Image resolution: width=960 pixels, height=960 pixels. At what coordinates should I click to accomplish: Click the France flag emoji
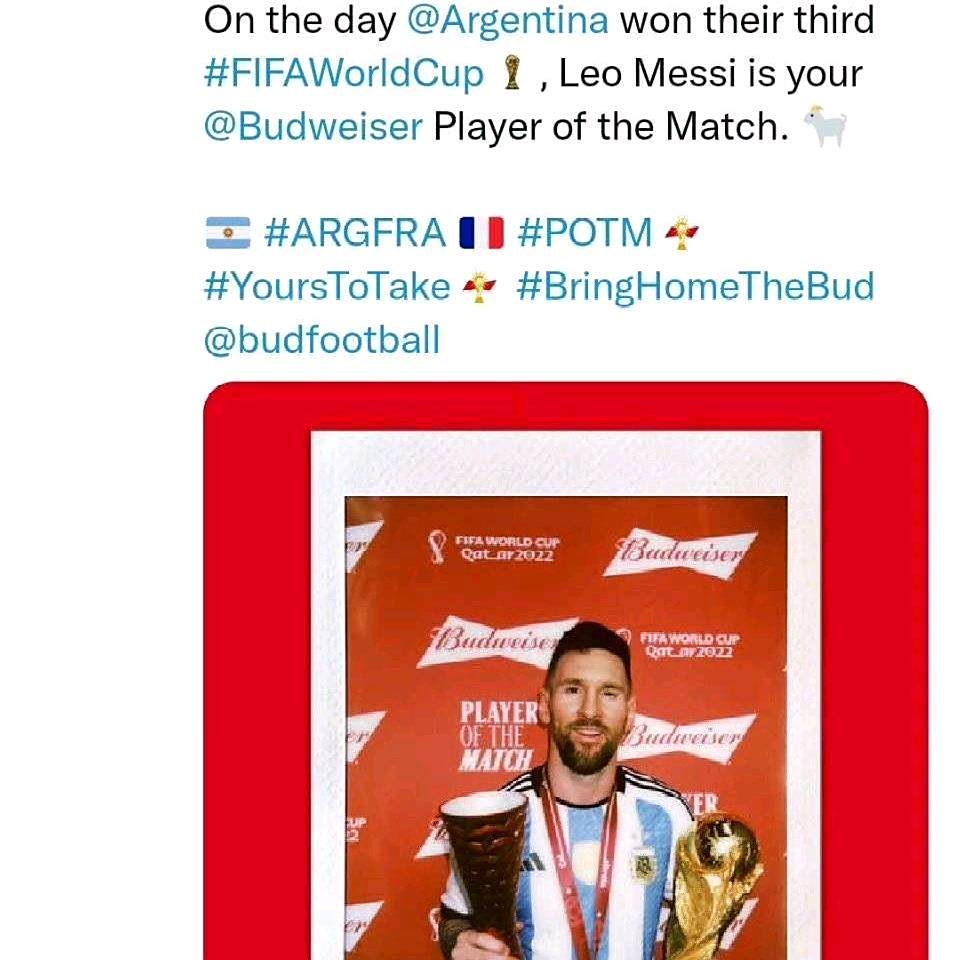(481, 233)
